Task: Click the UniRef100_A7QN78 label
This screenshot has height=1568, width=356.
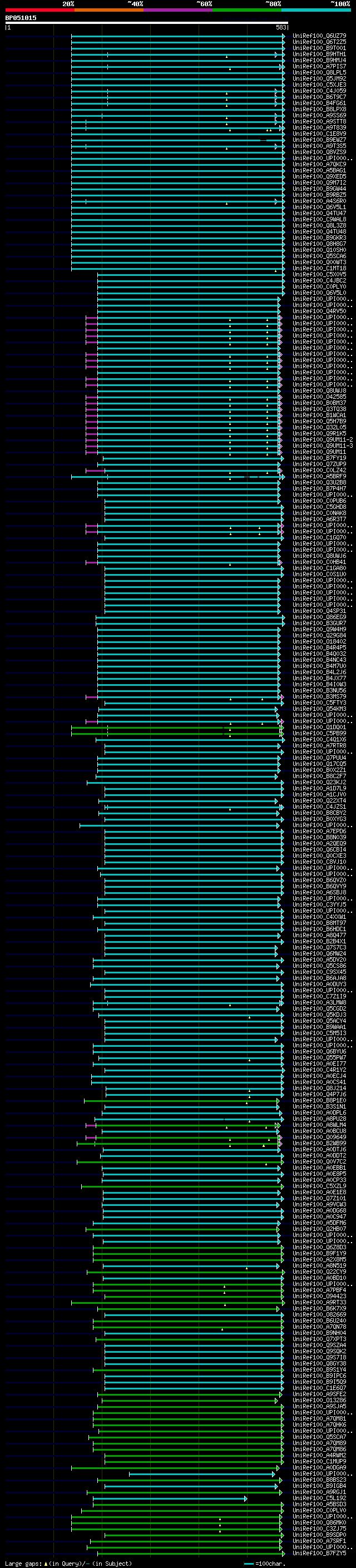Action: pos(319,1327)
